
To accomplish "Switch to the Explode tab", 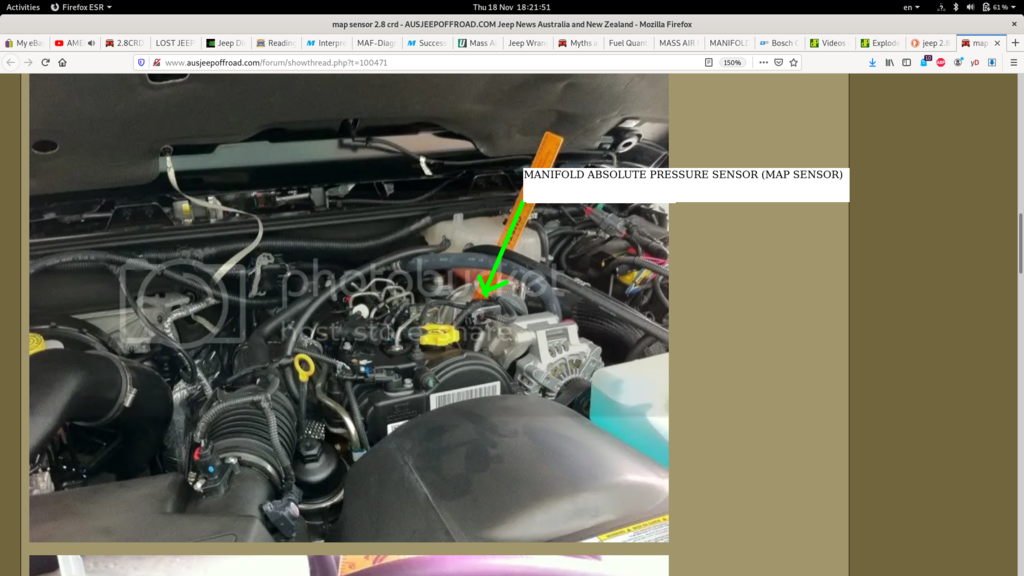I will pos(879,43).
